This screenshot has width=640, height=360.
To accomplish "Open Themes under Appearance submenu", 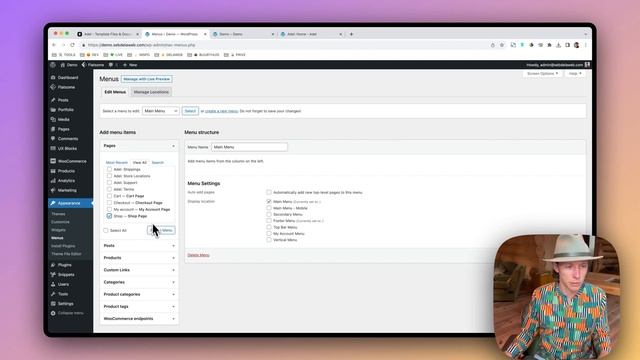I will click(58, 214).
